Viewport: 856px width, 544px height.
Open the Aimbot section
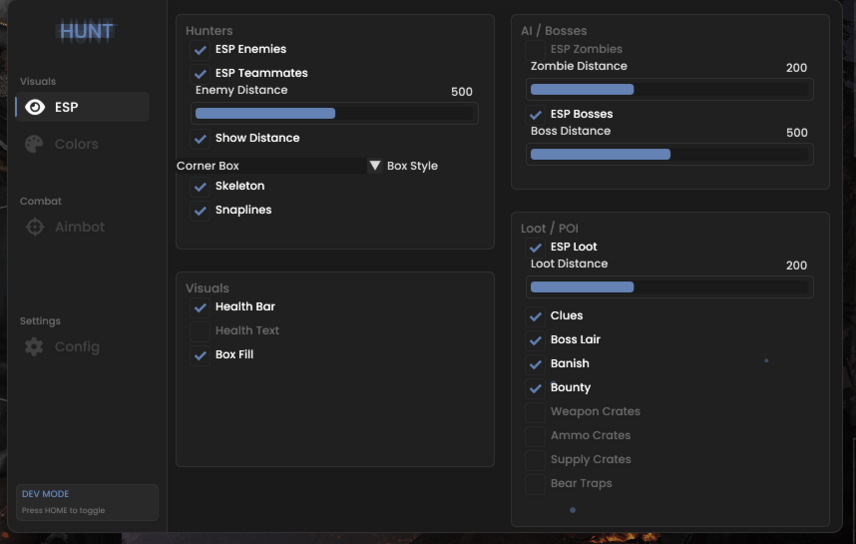point(79,227)
